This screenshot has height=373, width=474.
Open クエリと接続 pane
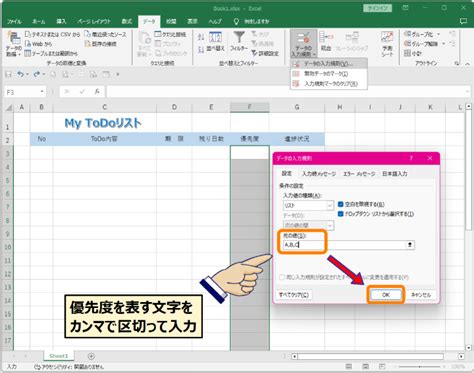point(170,34)
